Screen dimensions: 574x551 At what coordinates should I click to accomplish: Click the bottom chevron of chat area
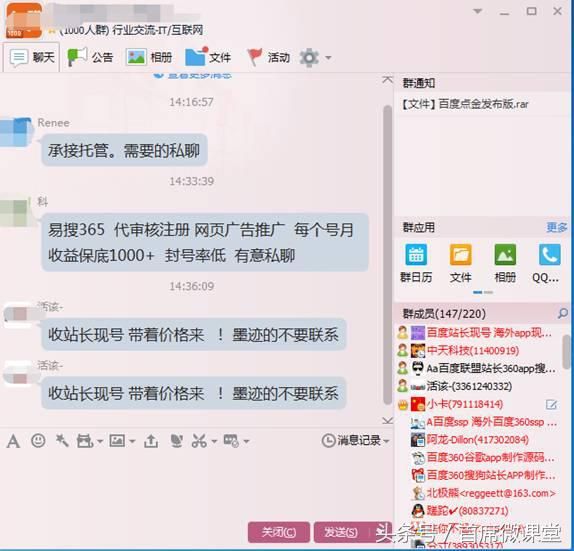[x=388, y=420]
